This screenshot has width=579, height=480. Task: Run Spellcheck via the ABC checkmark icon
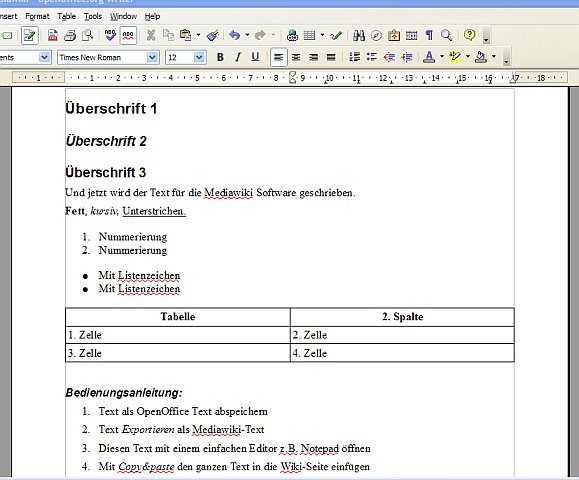(110, 35)
